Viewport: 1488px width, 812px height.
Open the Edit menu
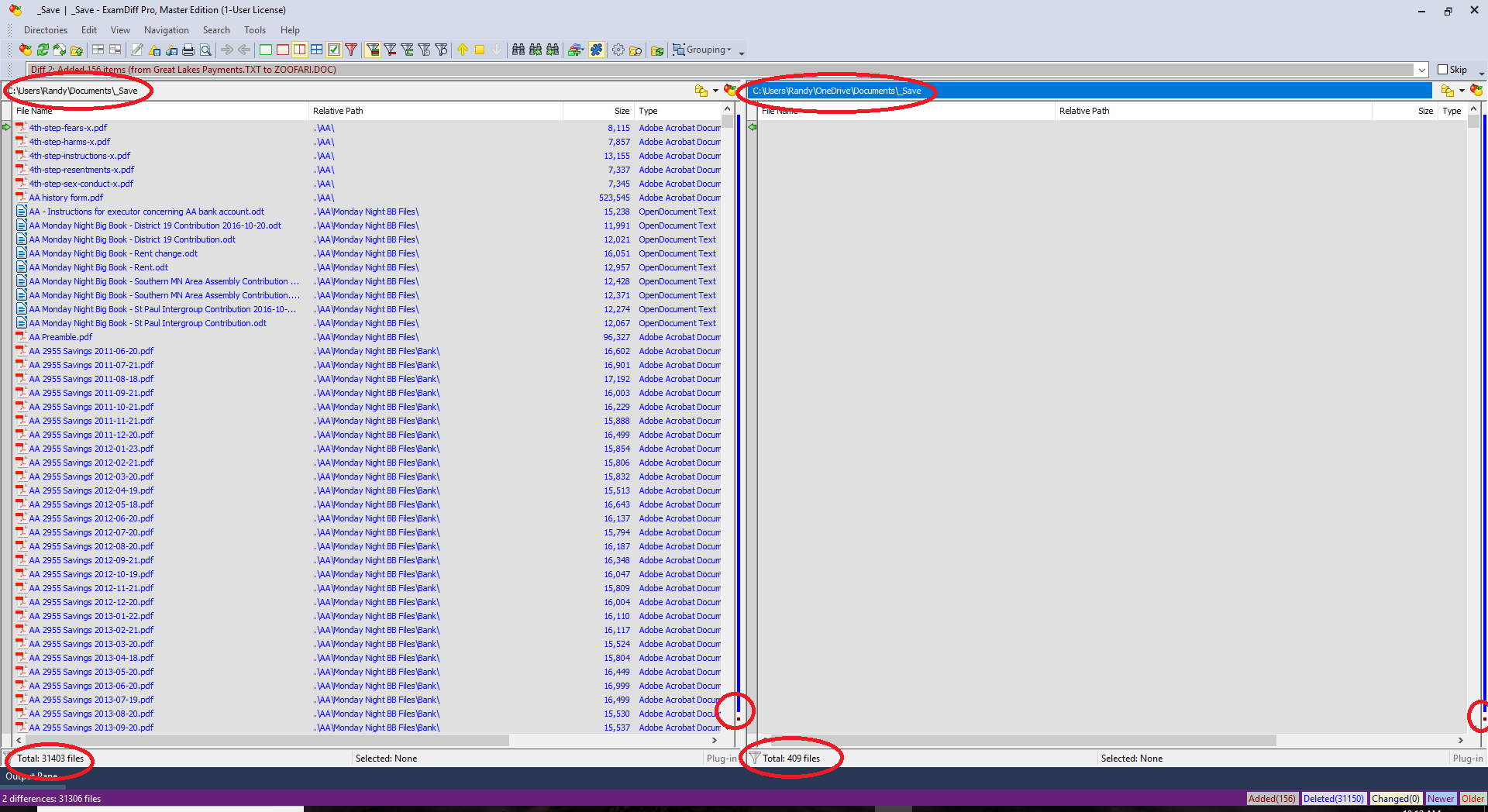(x=89, y=30)
